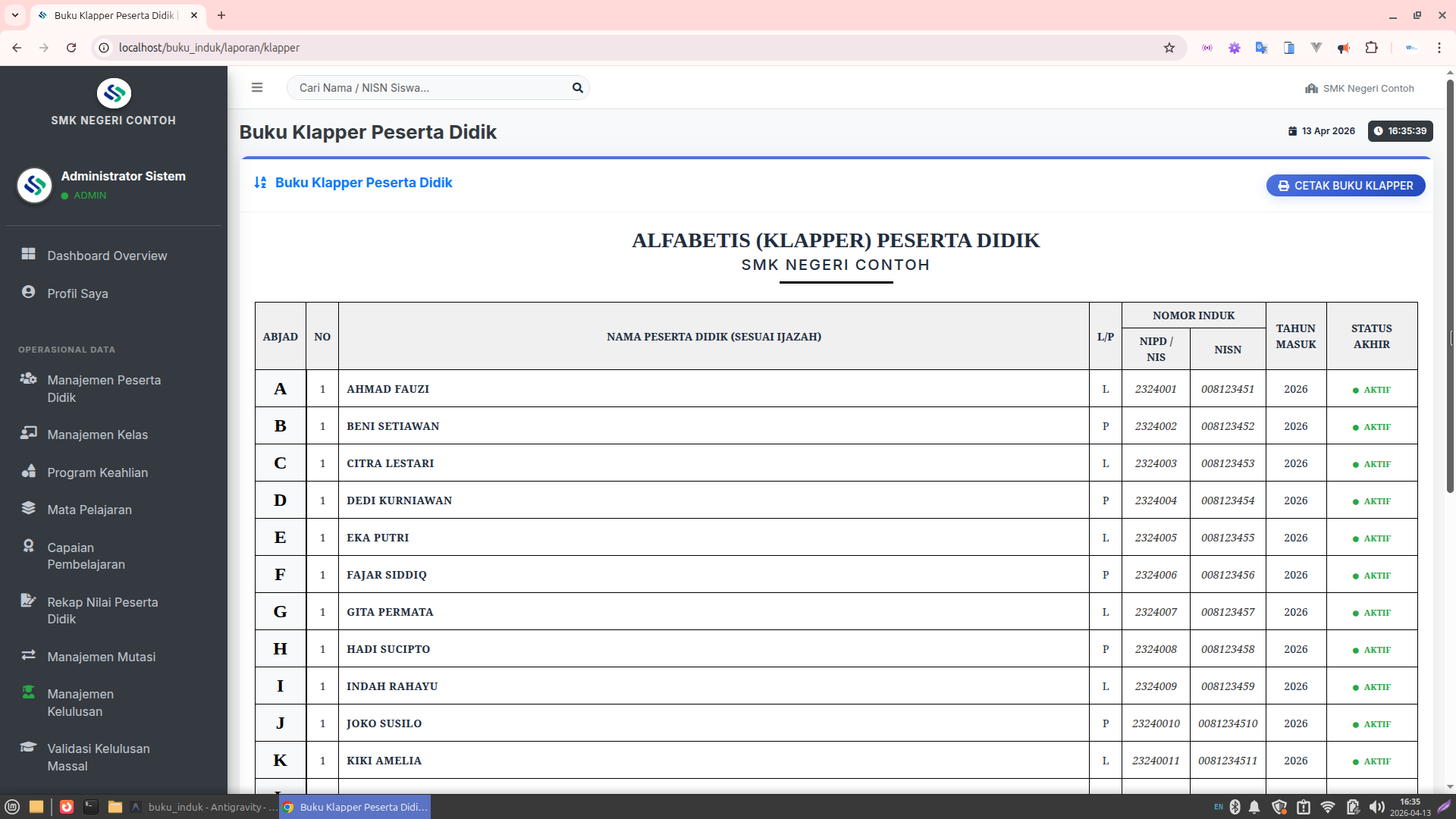Open the browser extensions puzzle icon

(1371, 48)
